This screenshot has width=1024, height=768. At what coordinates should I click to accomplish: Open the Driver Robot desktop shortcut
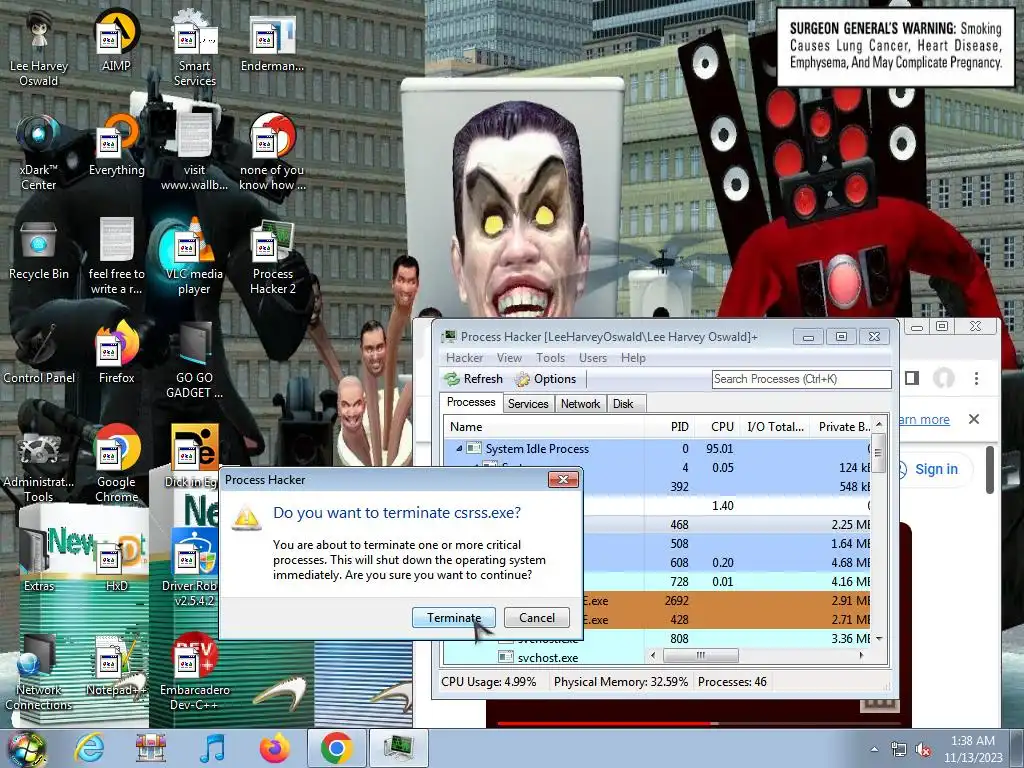tap(194, 569)
